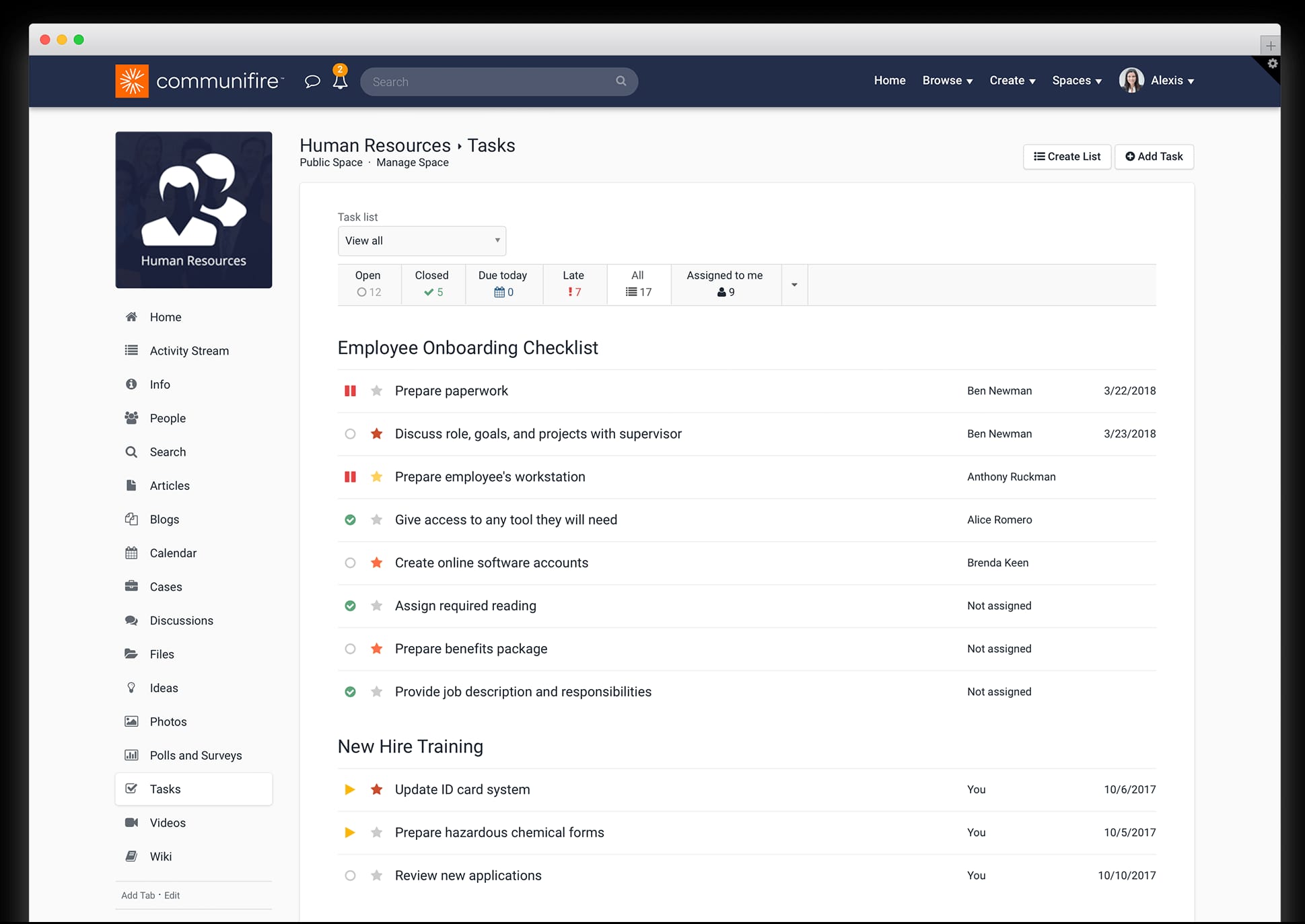This screenshot has width=1305, height=924.
Task: Uncheck completed task Assign required reading
Action: pos(350,606)
